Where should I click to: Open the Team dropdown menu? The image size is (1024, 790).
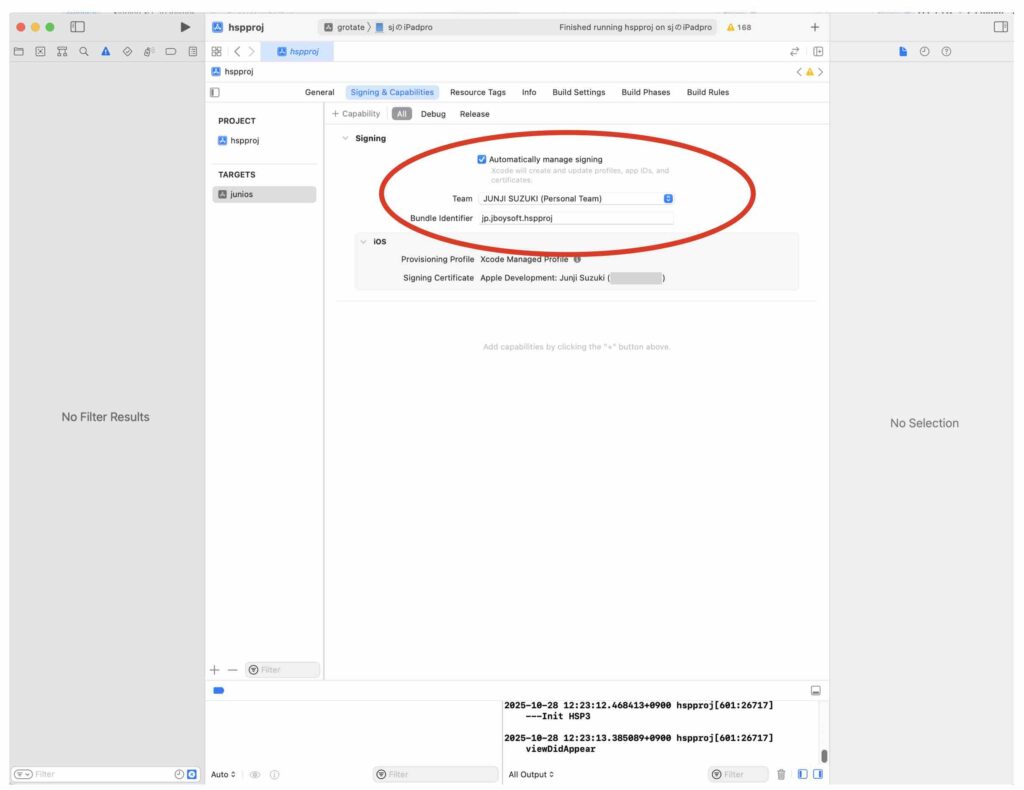(x=668, y=198)
